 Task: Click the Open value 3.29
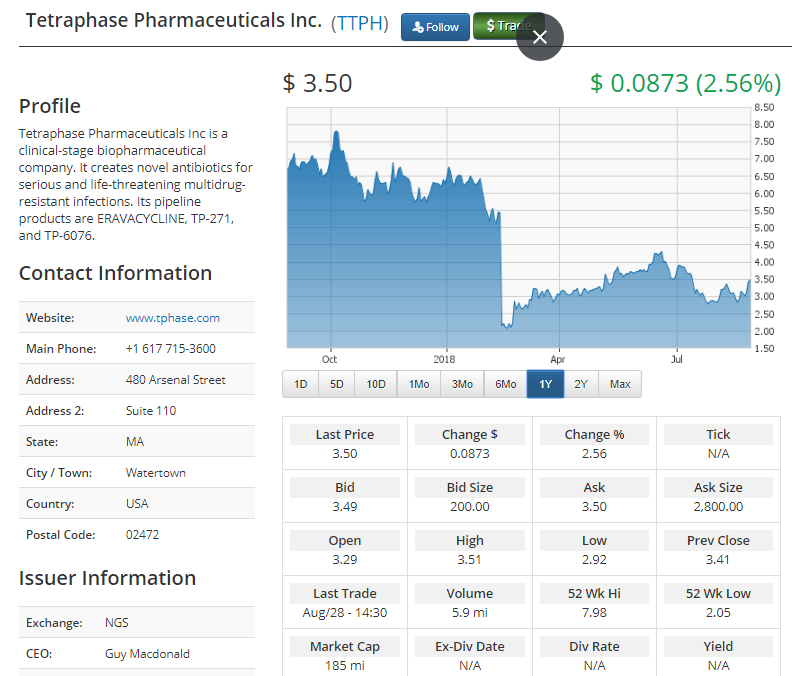[x=344, y=560]
